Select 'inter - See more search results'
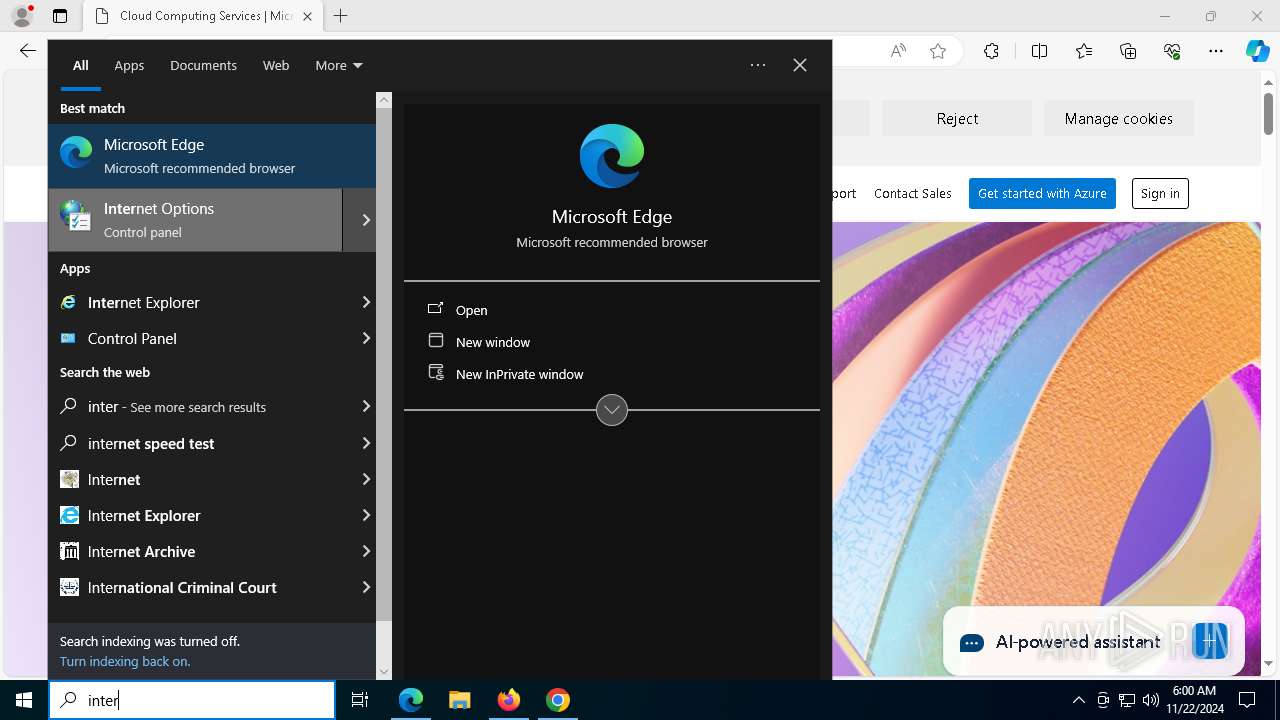The width and height of the screenshot is (1280, 720). [x=200, y=407]
